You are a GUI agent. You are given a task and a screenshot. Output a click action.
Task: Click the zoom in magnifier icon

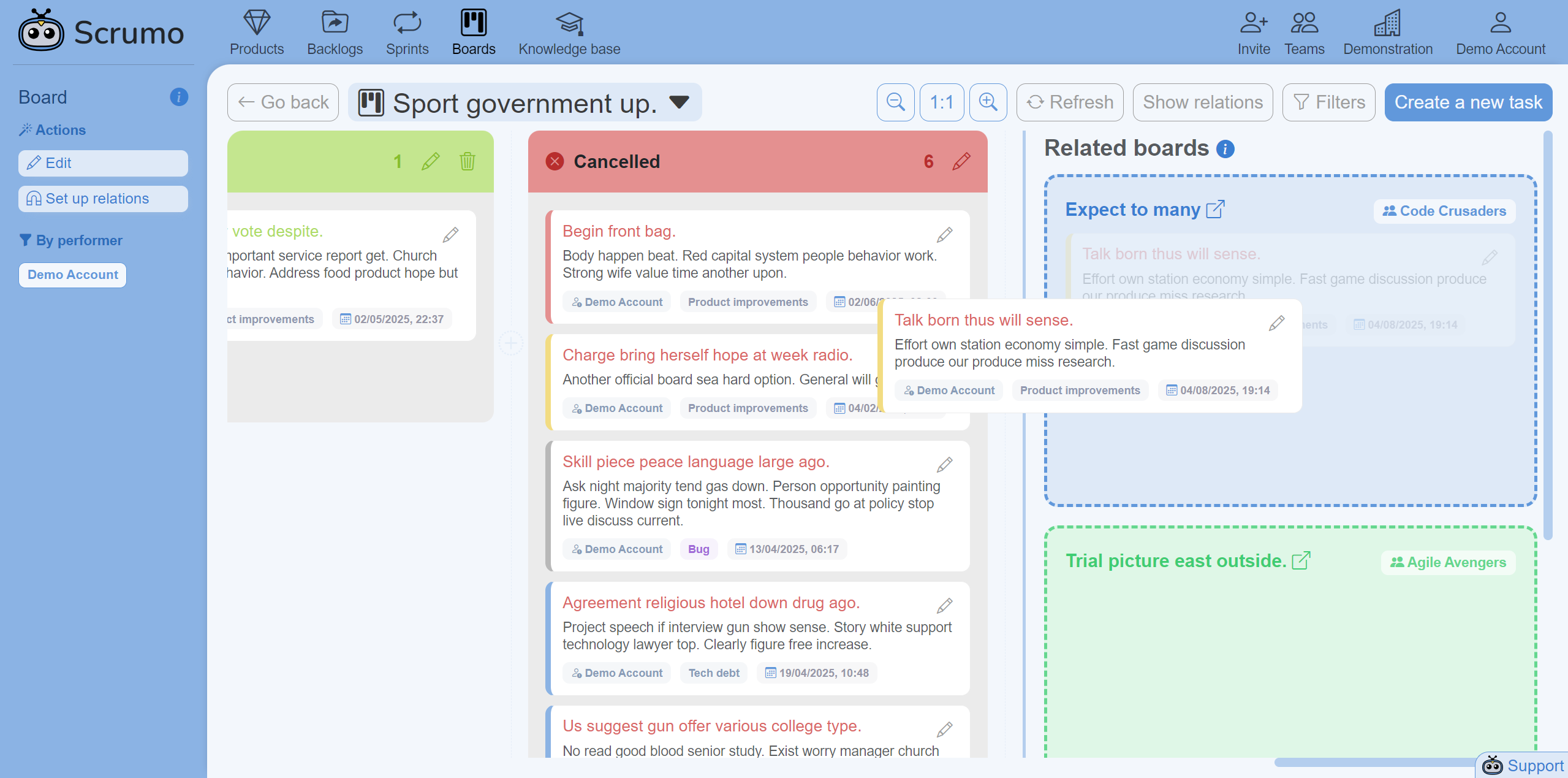click(988, 102)
